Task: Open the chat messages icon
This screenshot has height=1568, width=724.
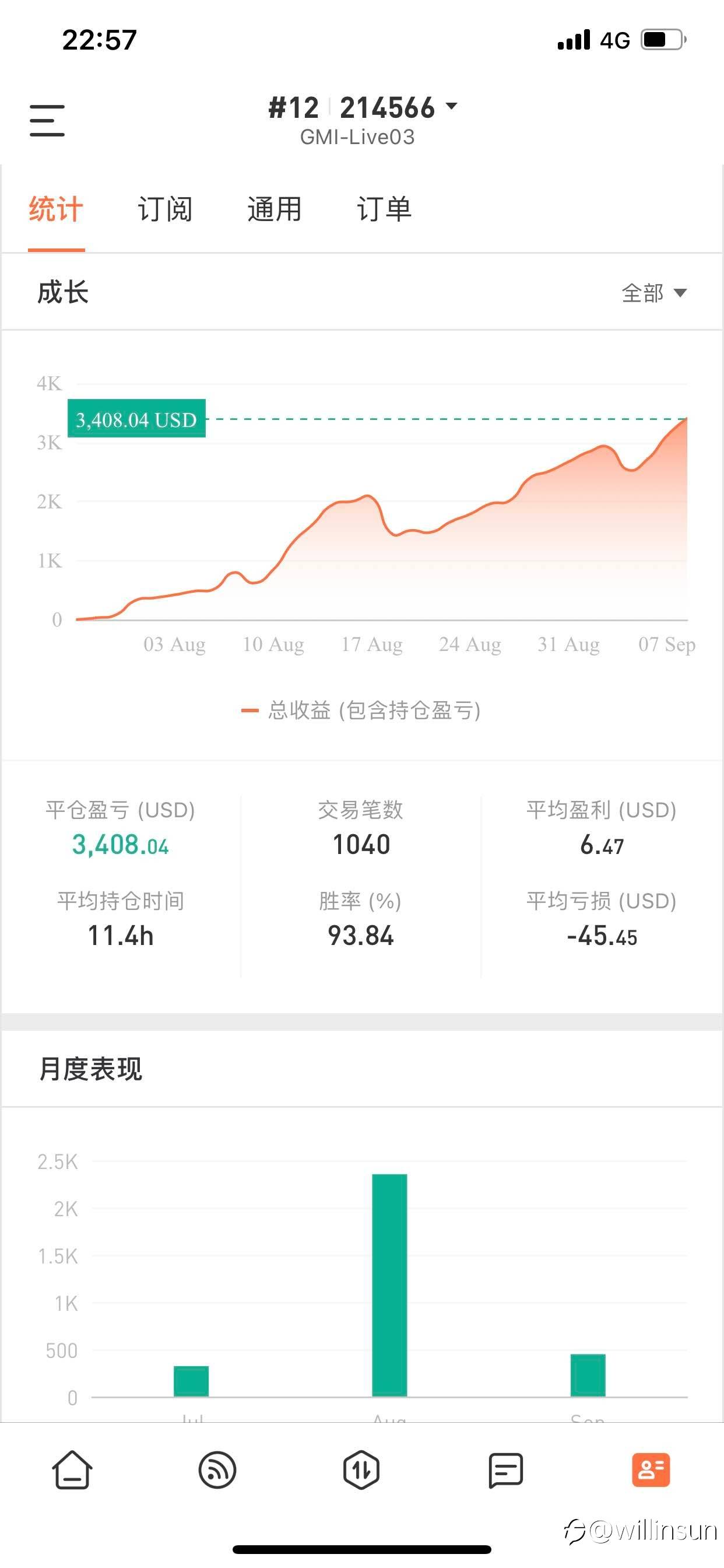Action: [505, 1470]
